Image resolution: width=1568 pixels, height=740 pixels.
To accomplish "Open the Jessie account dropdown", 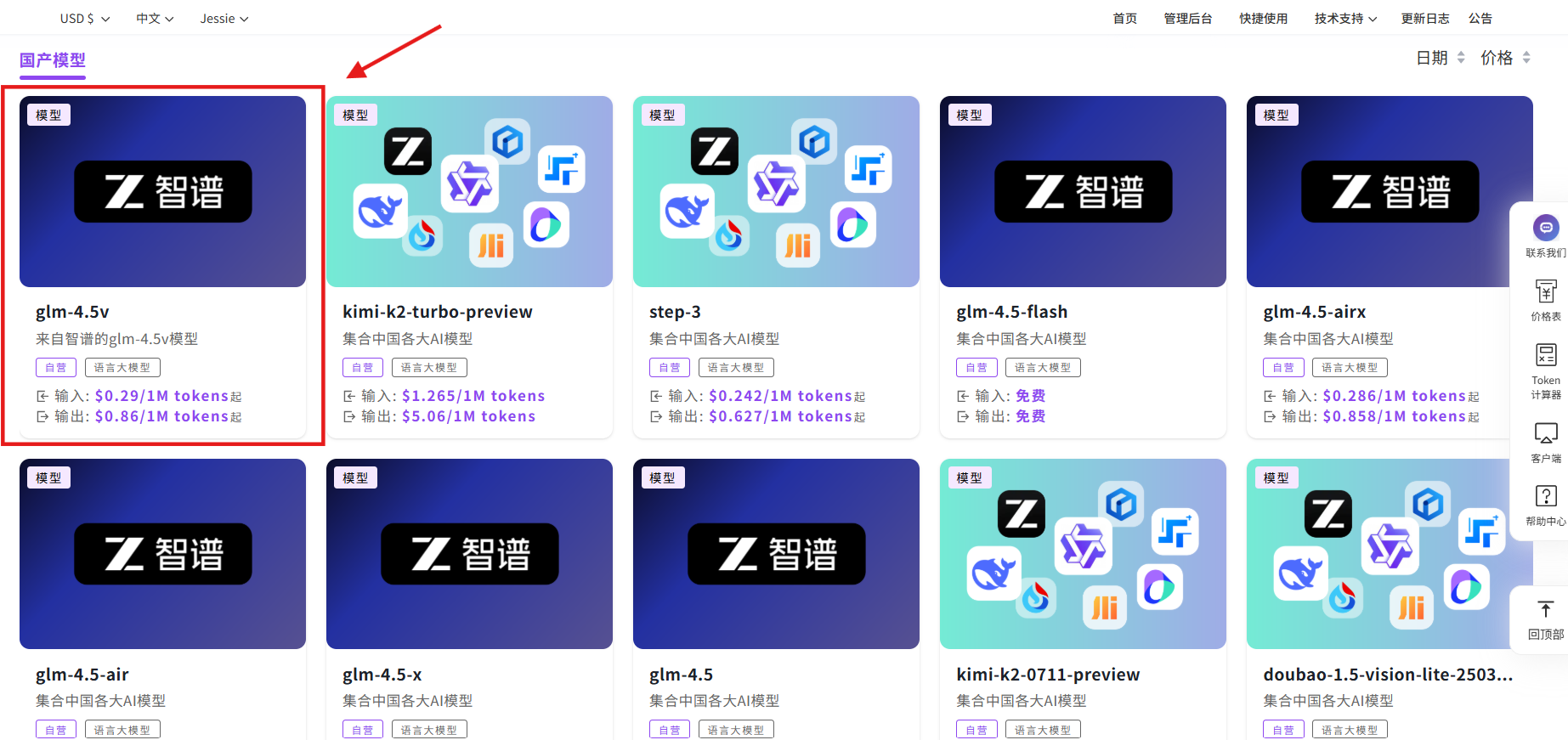I will pyautogui.click(x=224, y=19).
